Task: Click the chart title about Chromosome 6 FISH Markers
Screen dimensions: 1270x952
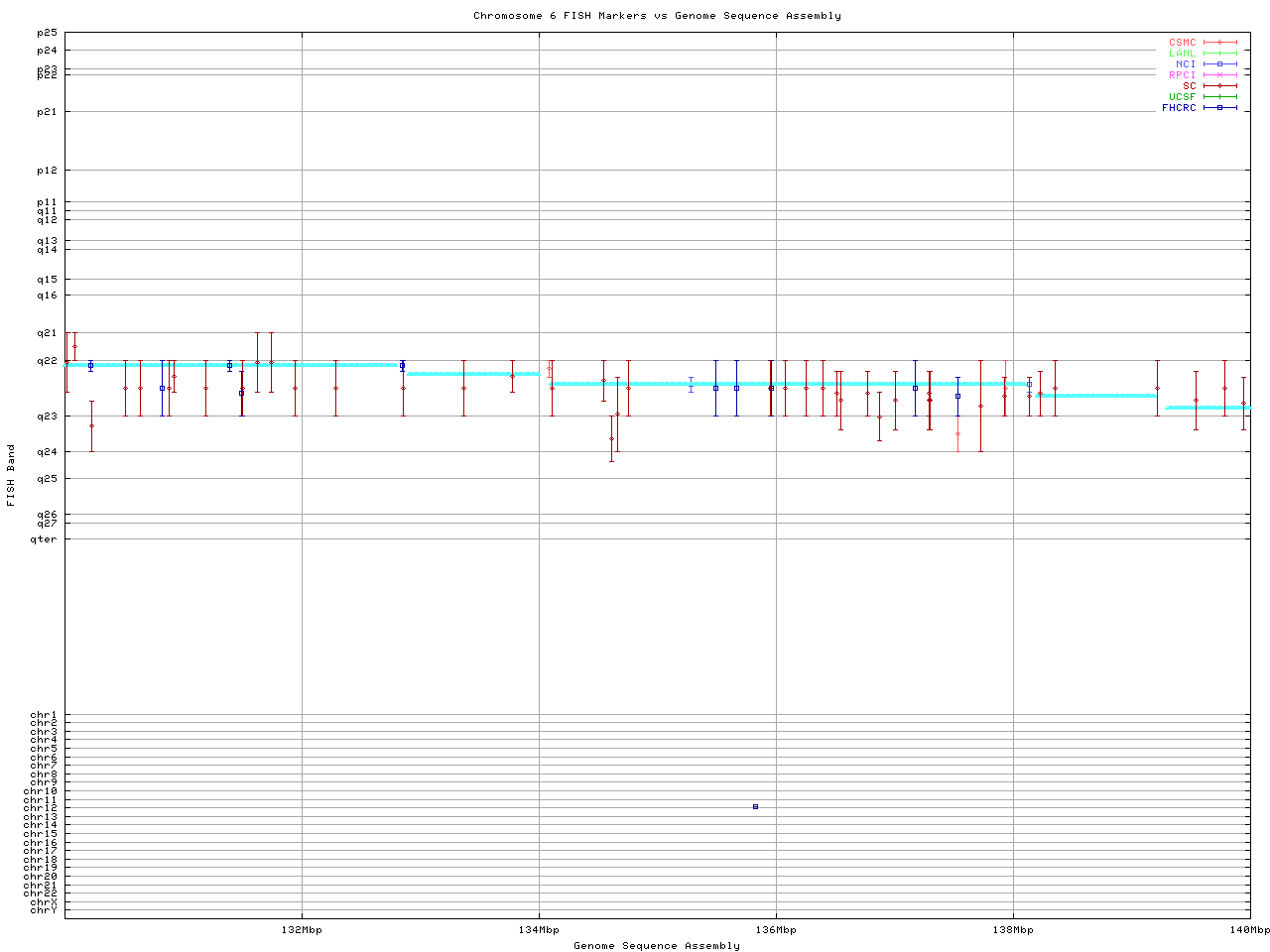Action: coord(657,16)
